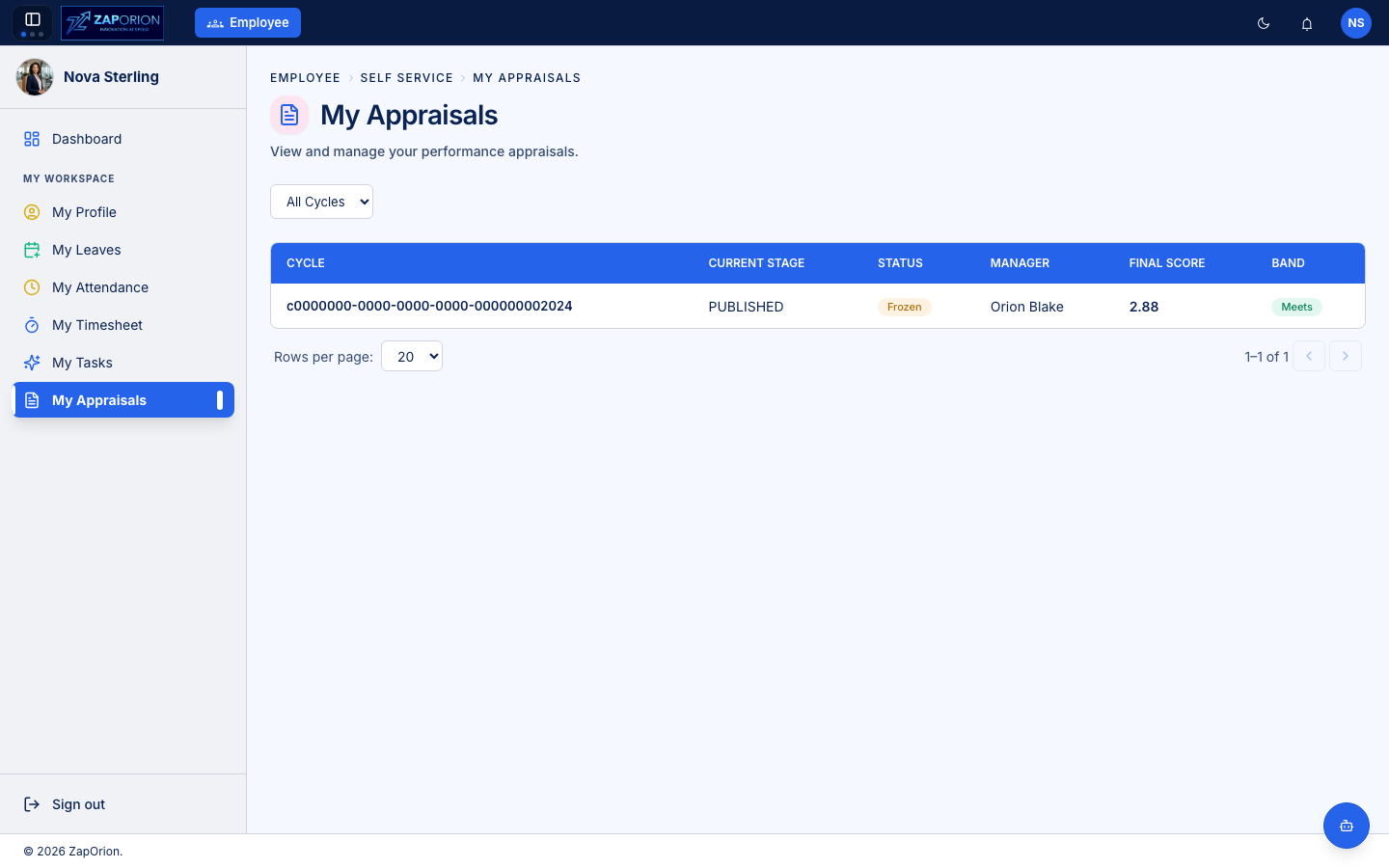Go to previous page chevron
Viewport: 1389px width, 868px height.
tap(1309, 356)
